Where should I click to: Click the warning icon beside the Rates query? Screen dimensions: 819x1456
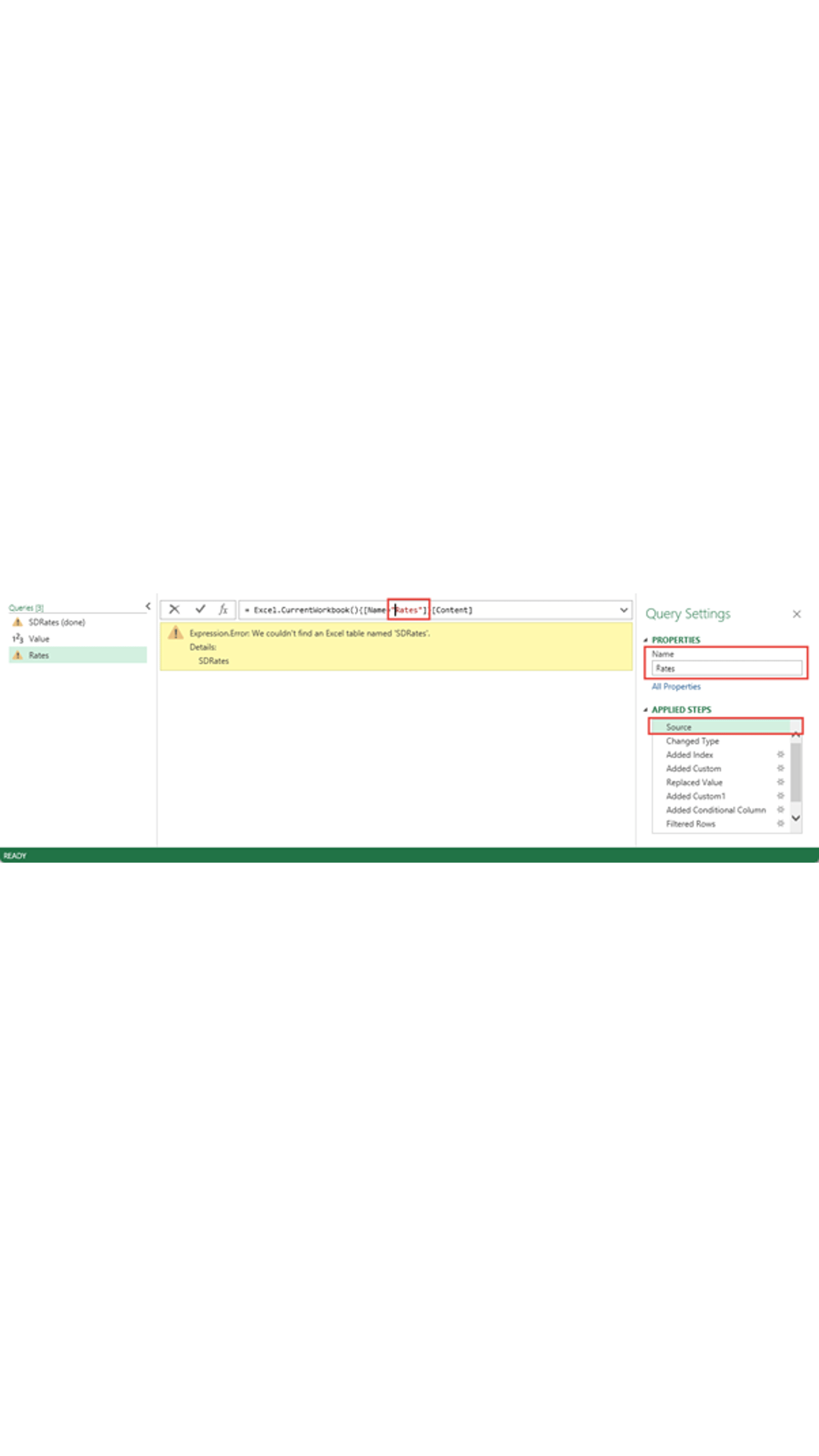(17, 654)
